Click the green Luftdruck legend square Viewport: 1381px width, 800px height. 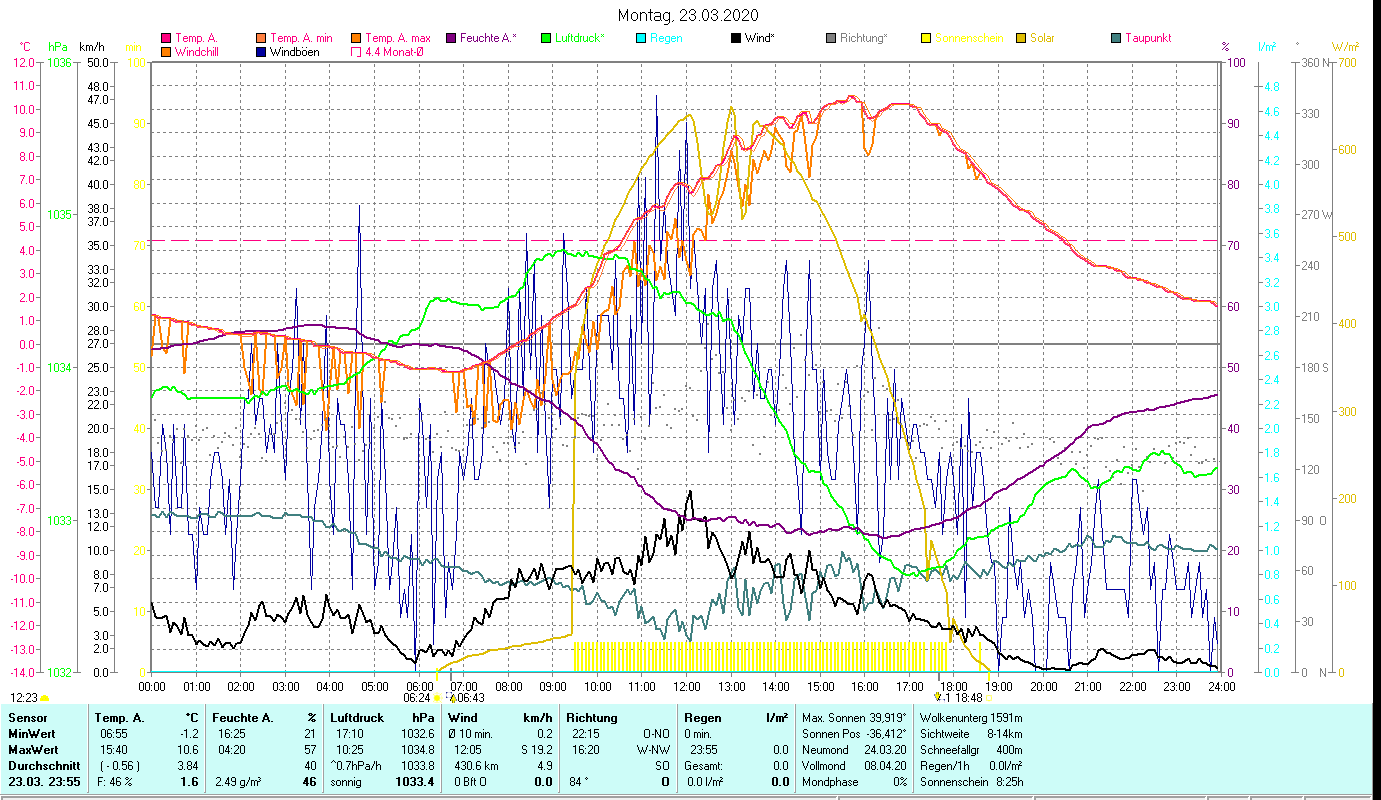[x=546, y=38]
